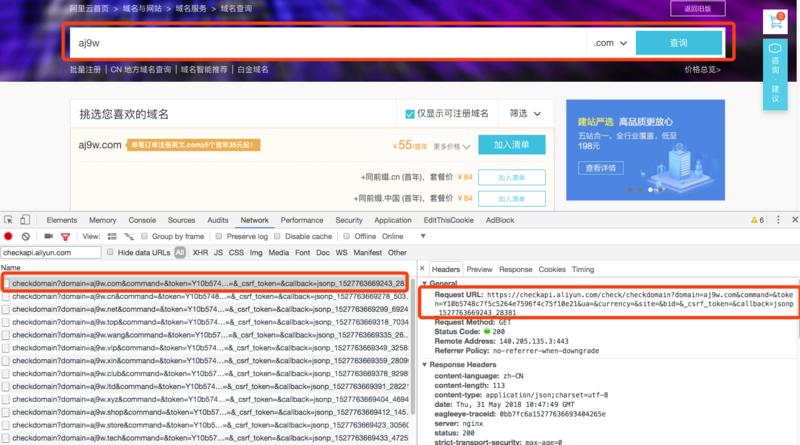800x445 pixels.
Task: Expand more prices dropdown for aj9w.com
Action: click(x=452, y=147)
